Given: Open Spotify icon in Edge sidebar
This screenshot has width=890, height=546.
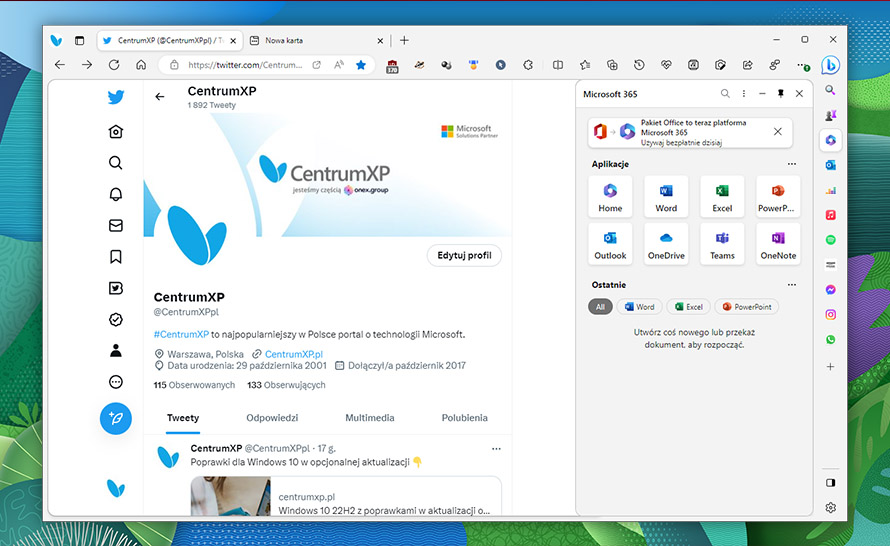Looking at the screenshot, I should pyautogui.click(x=830, y=240).
